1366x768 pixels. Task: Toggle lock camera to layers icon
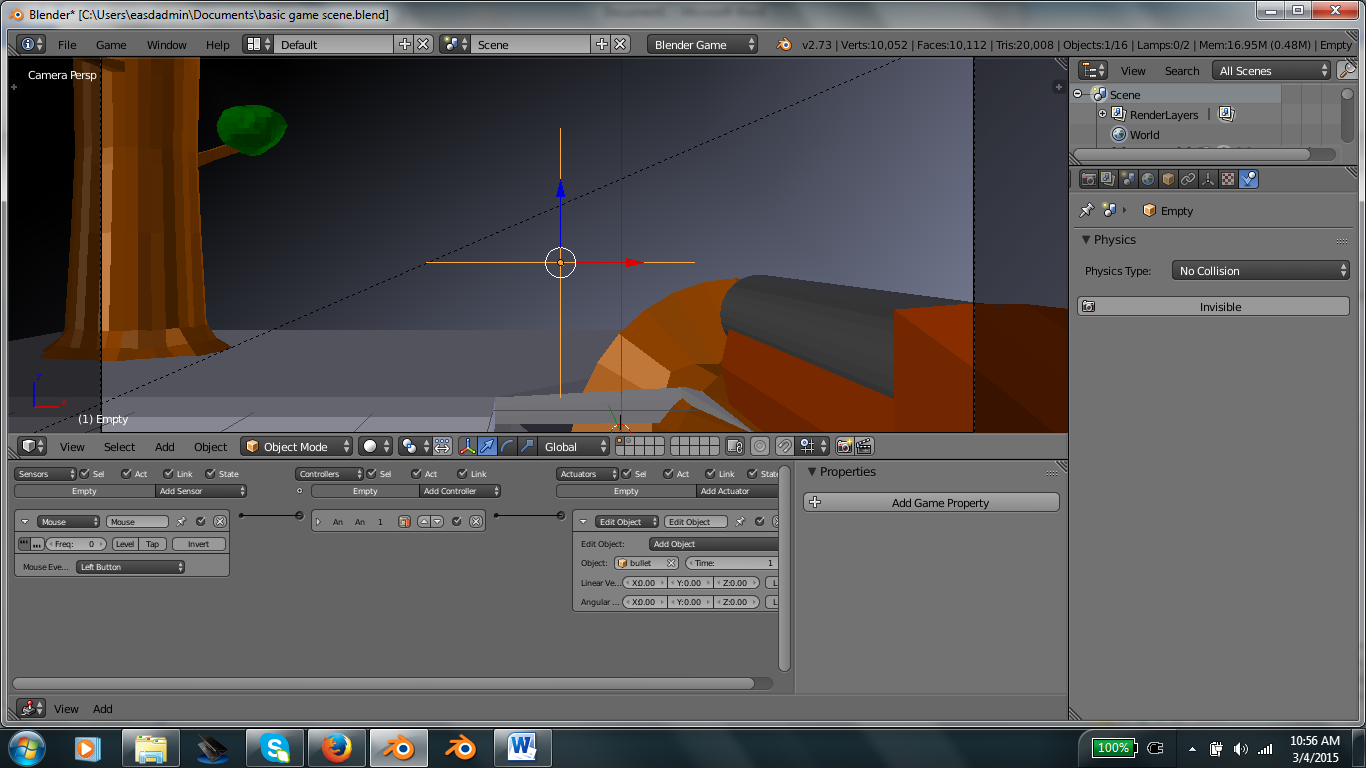(x=735, y=447)
